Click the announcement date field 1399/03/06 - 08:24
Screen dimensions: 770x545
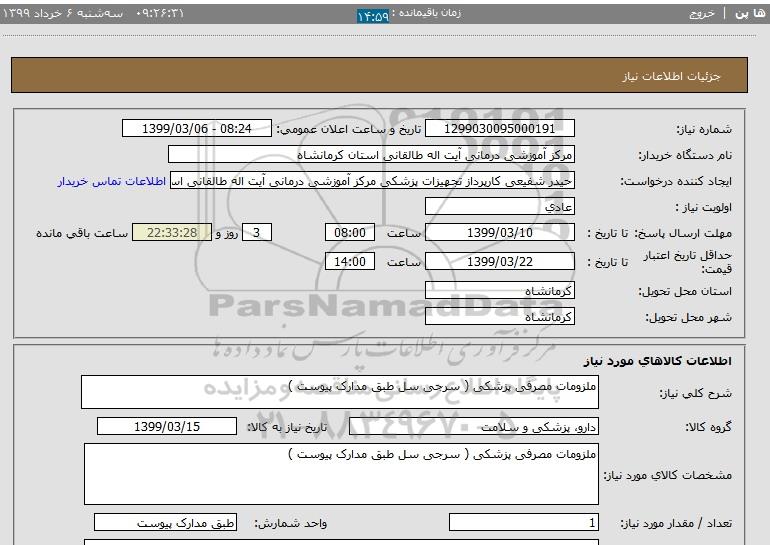point(196,129)
